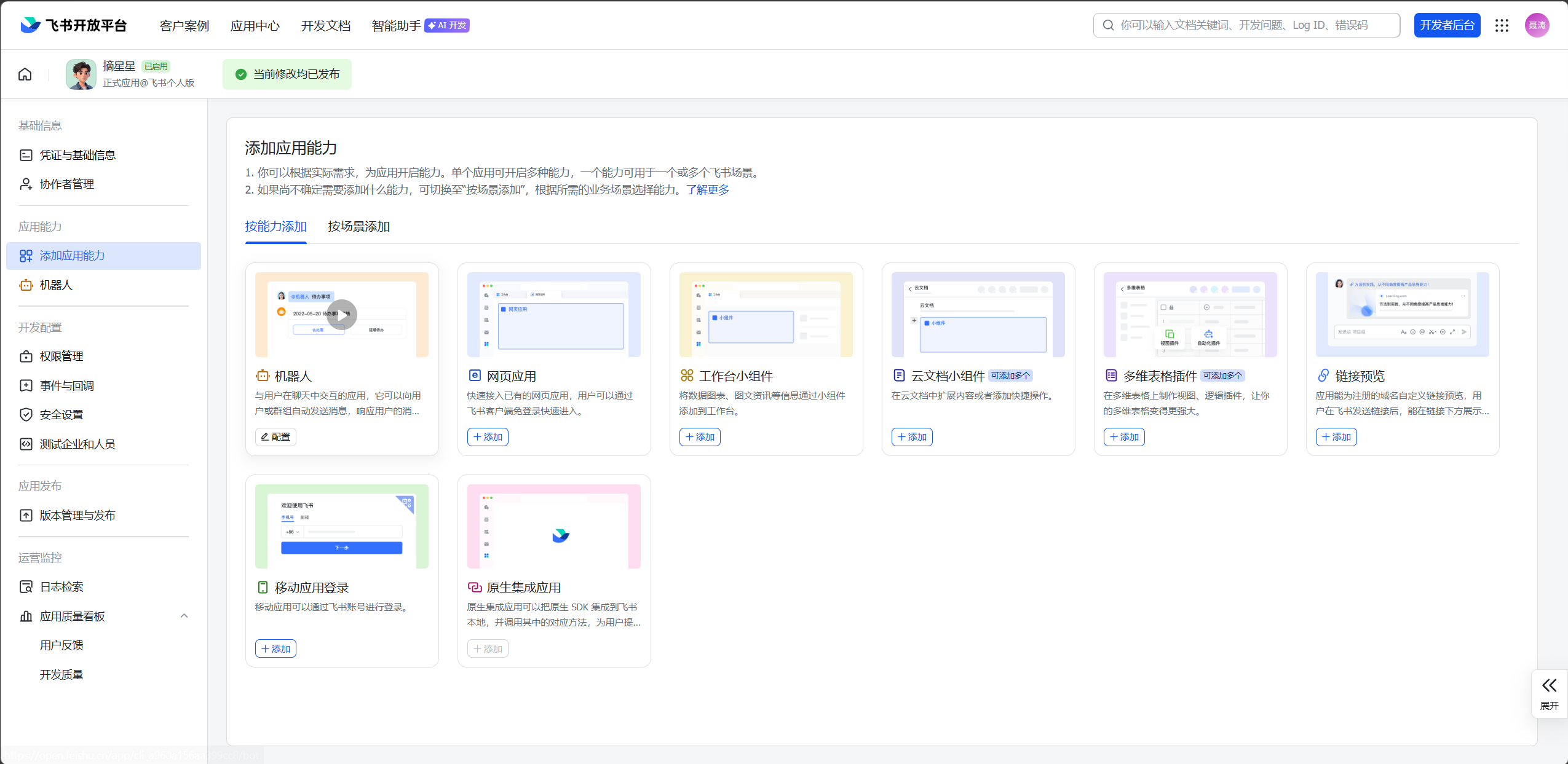The height and width of the screenshot is (764, 1568).
Task: Switch to the 按场景添加 tab
Action: [358, 226]
